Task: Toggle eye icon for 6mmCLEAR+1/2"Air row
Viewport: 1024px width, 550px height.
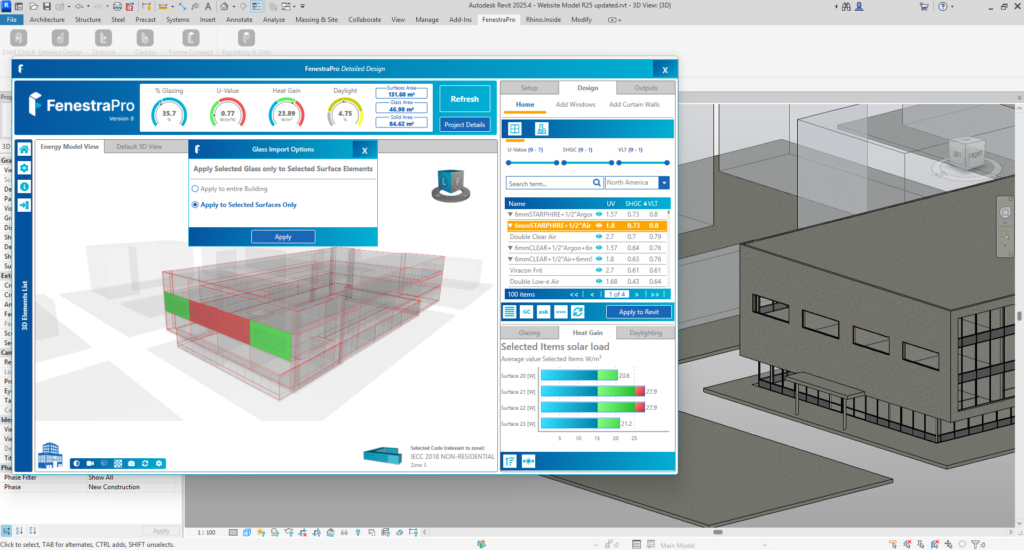Action: click(x=599, y=259)
